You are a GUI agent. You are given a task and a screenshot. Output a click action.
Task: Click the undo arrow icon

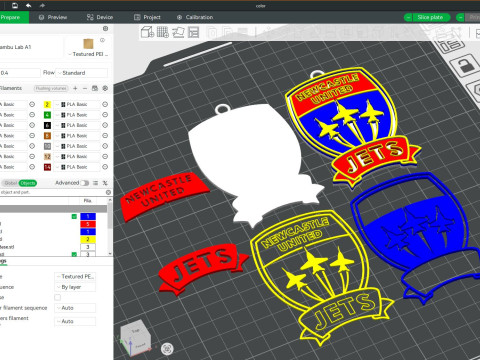(29, 5)
